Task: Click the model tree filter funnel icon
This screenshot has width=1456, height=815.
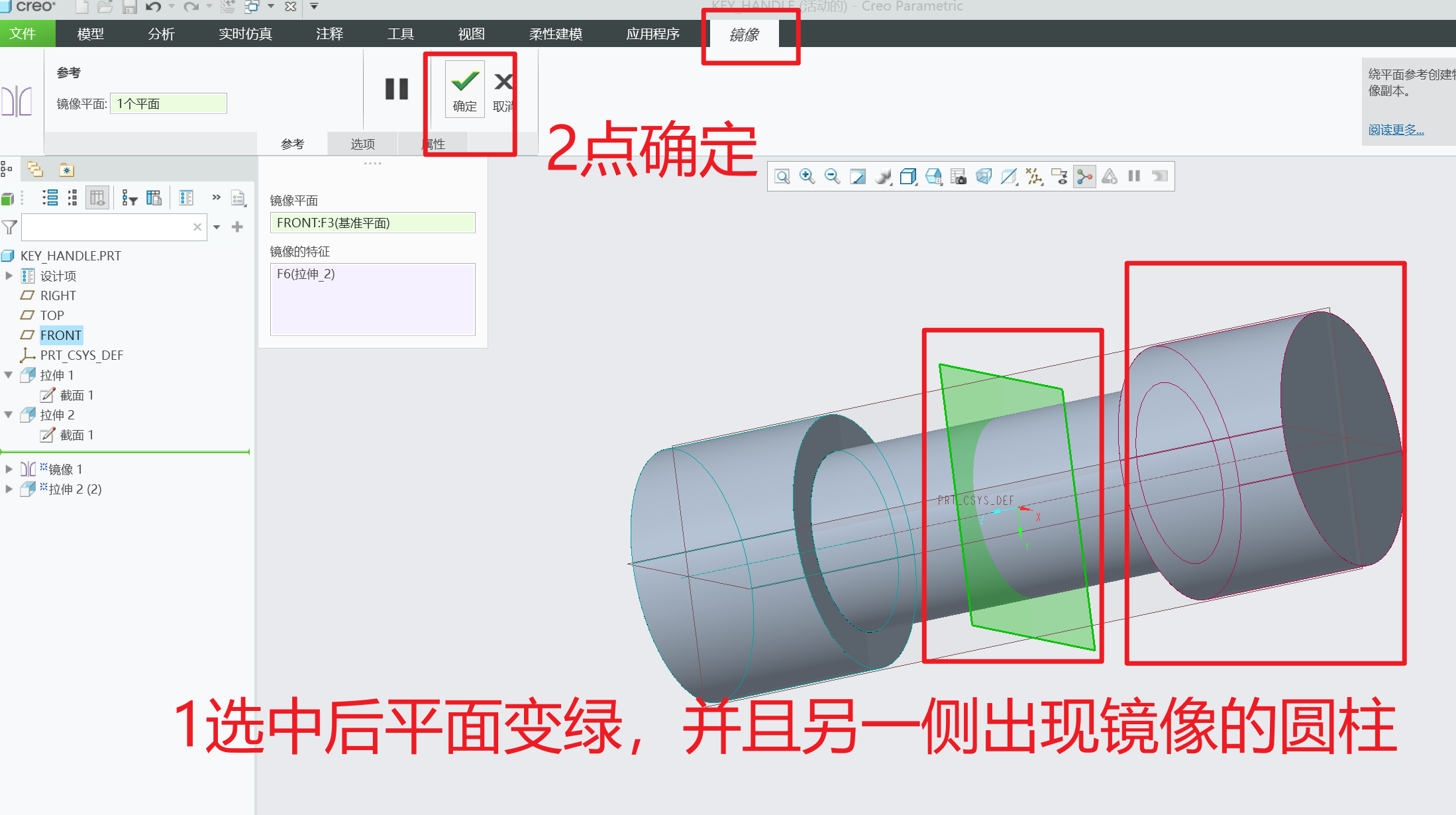Action: pyautogui.click(x=9, y=227)
